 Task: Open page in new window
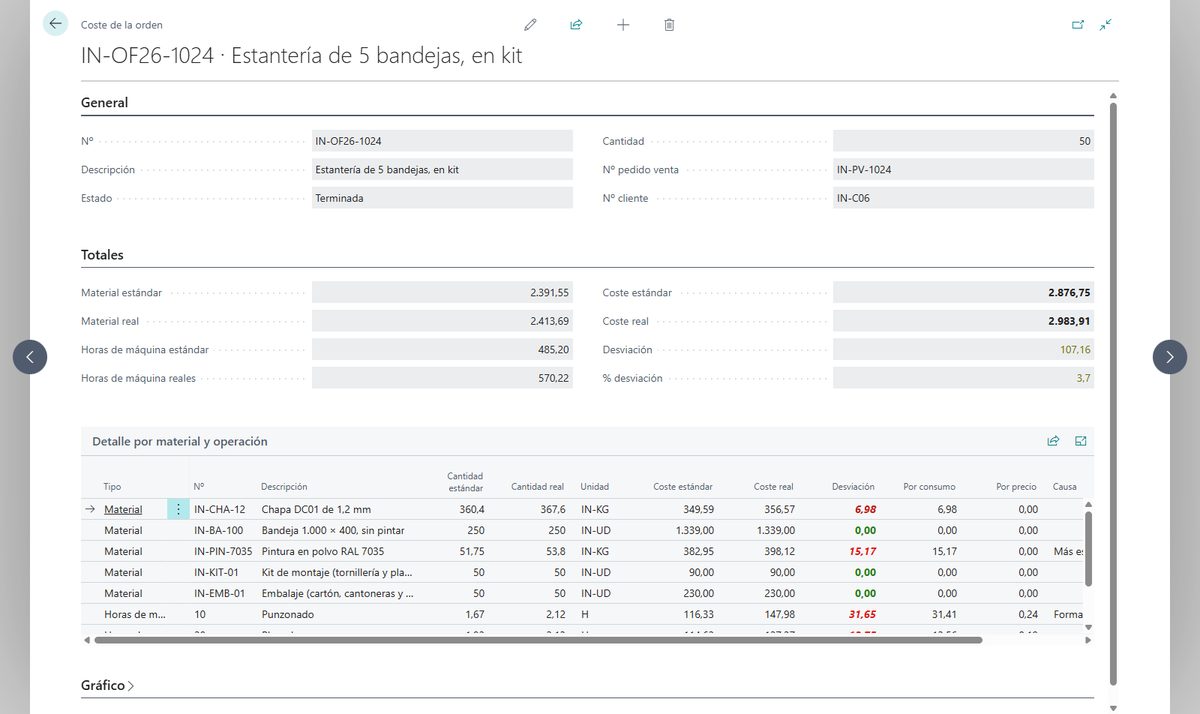(1078, 24)
